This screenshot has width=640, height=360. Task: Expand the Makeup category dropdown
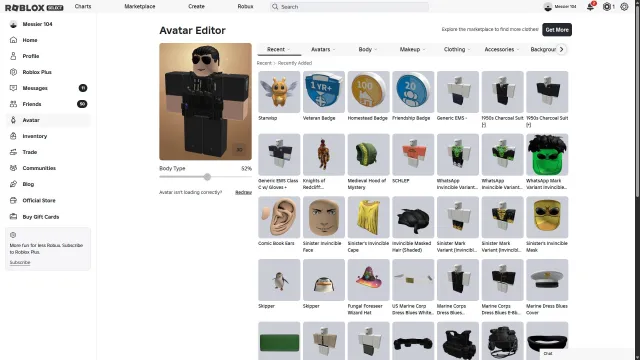coord(412,49)
